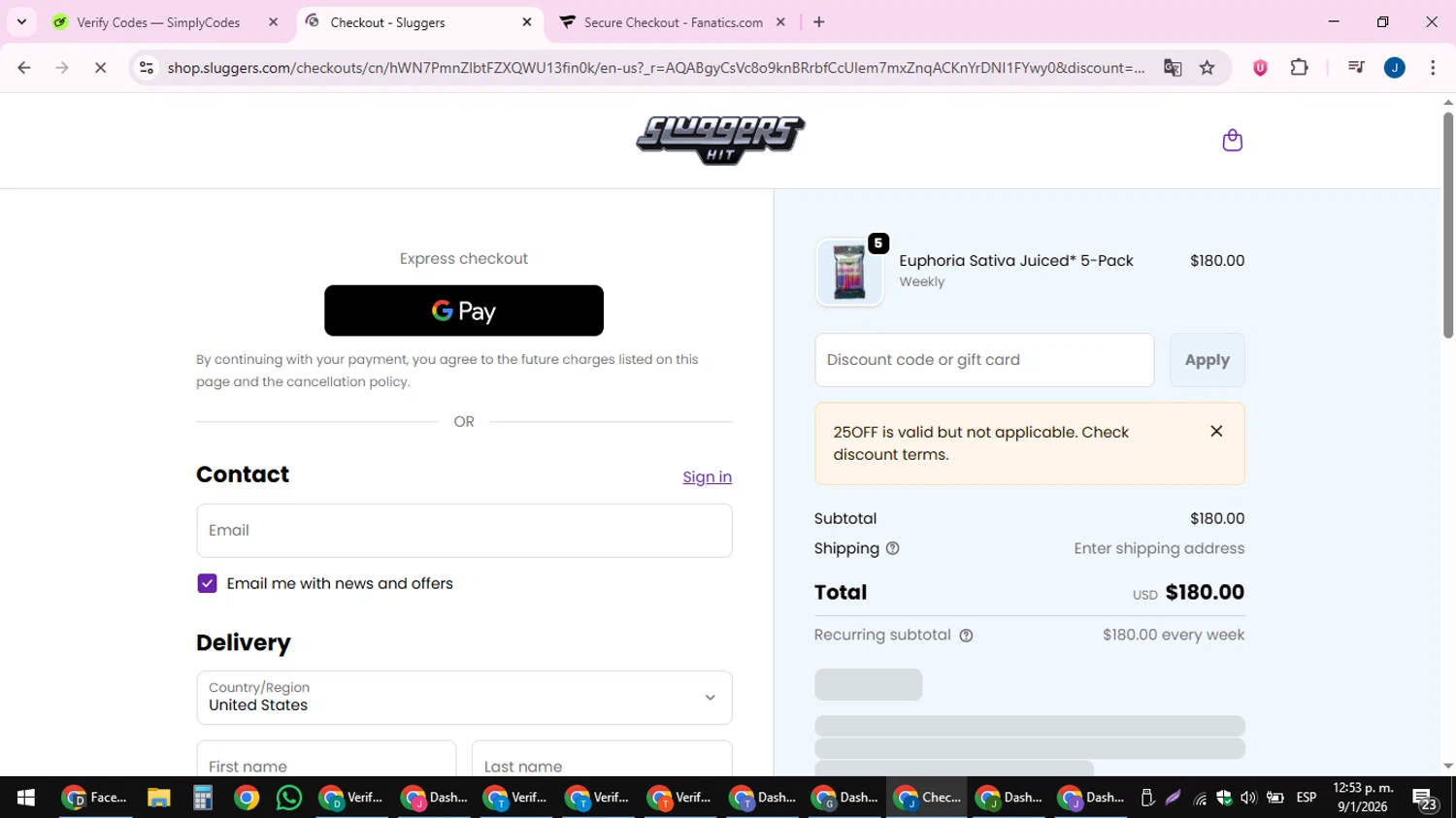Open Calculator from the taskbar
Viewport: 1456px width, 818px height.
point(202,798)
